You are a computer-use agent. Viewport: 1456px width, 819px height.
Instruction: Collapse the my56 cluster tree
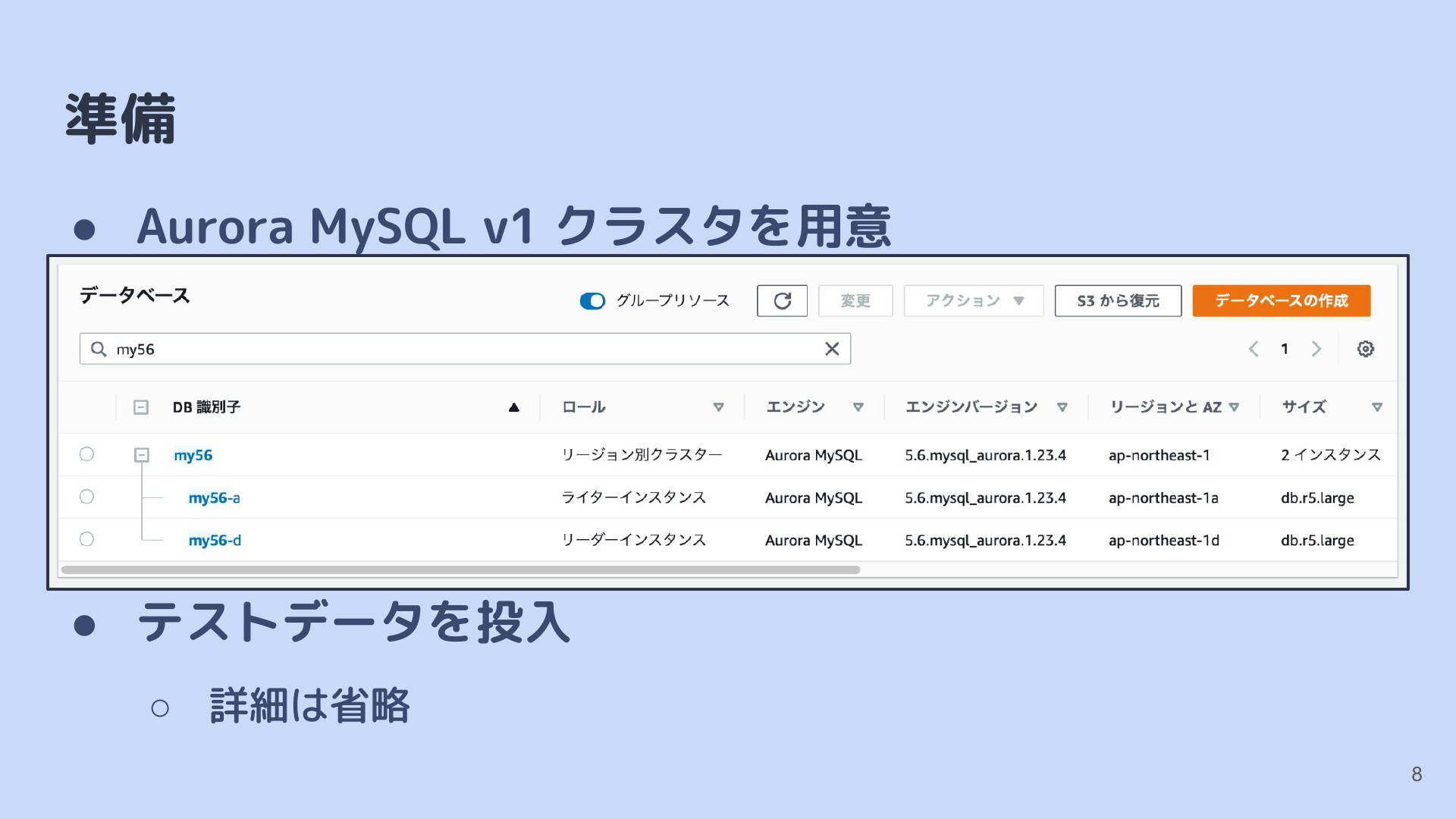142,455
